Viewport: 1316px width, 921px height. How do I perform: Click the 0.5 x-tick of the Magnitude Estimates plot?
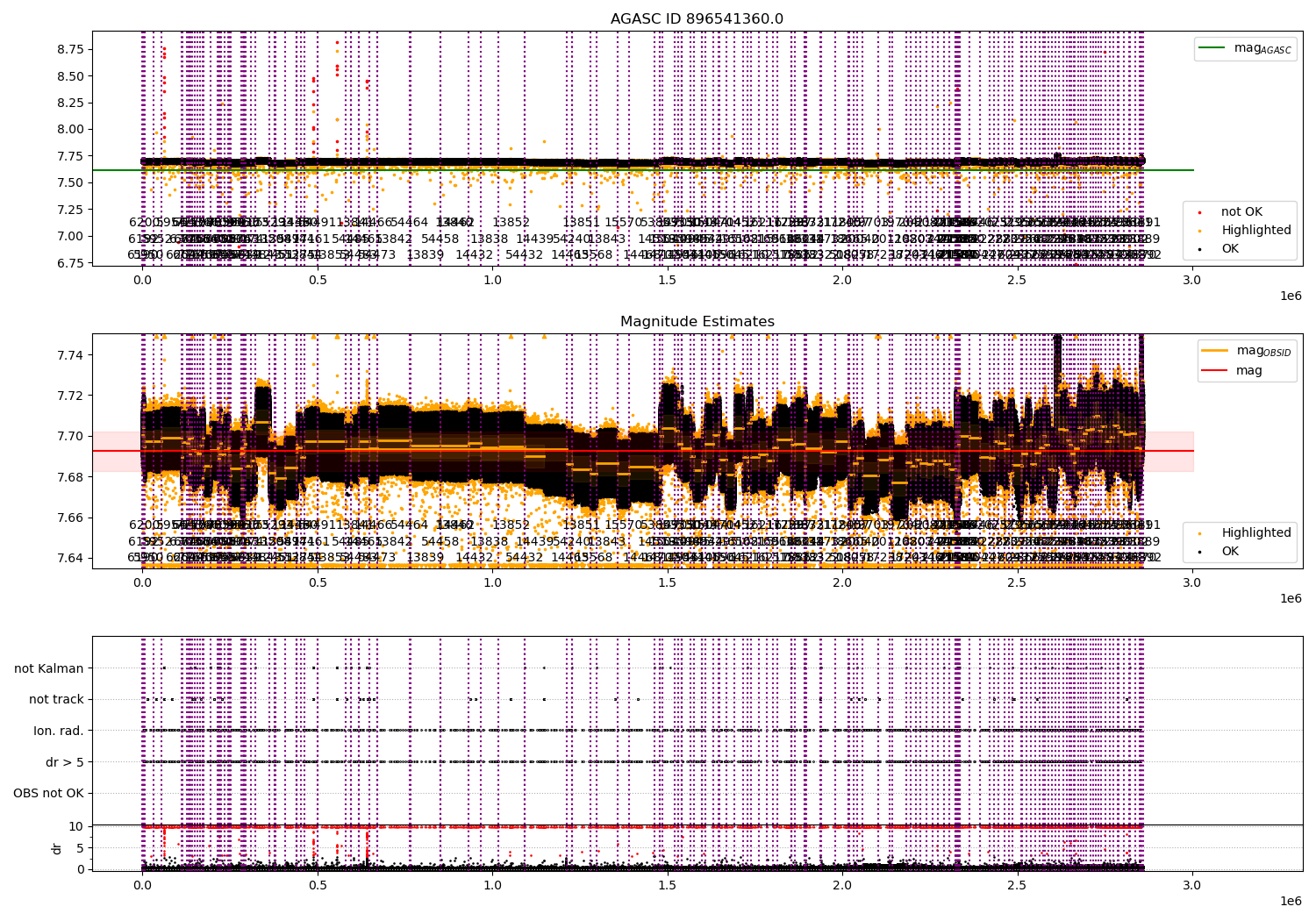point(318,583)
